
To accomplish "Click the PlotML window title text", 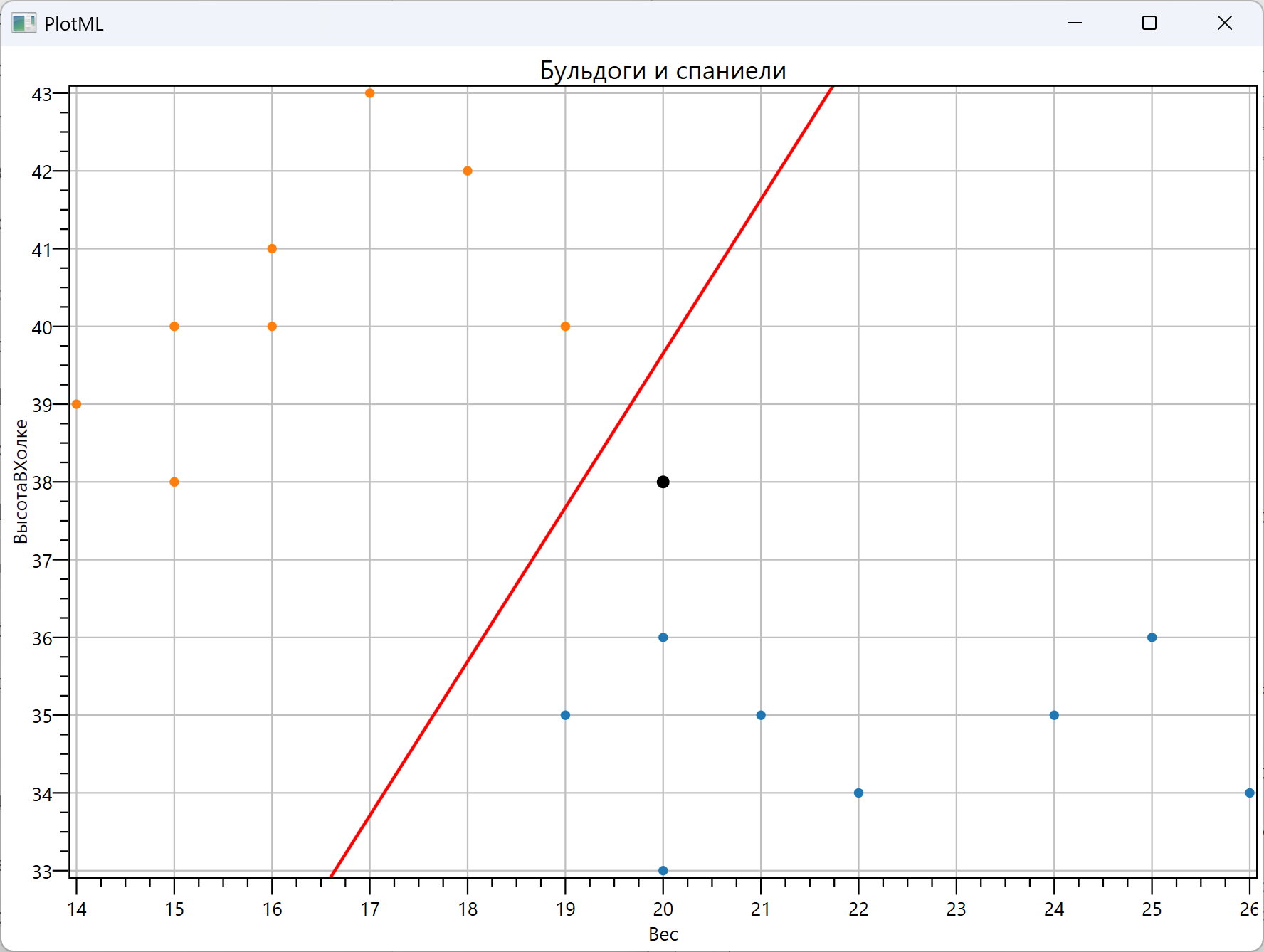I will (74, 23).
